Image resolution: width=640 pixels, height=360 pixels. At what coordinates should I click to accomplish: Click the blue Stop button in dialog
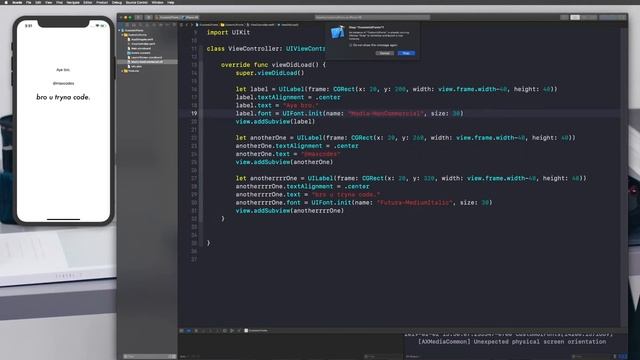(406, 53)
